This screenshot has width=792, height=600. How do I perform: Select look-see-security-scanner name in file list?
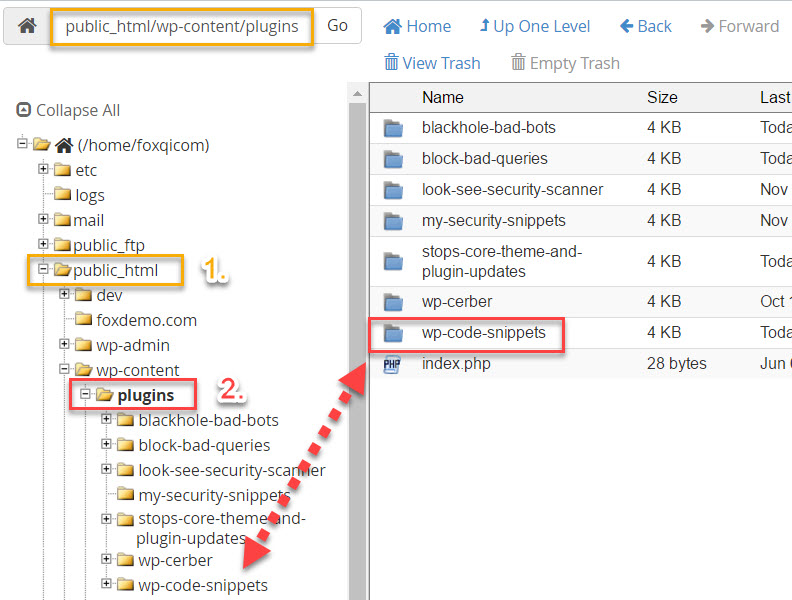[x=512, y=189]
